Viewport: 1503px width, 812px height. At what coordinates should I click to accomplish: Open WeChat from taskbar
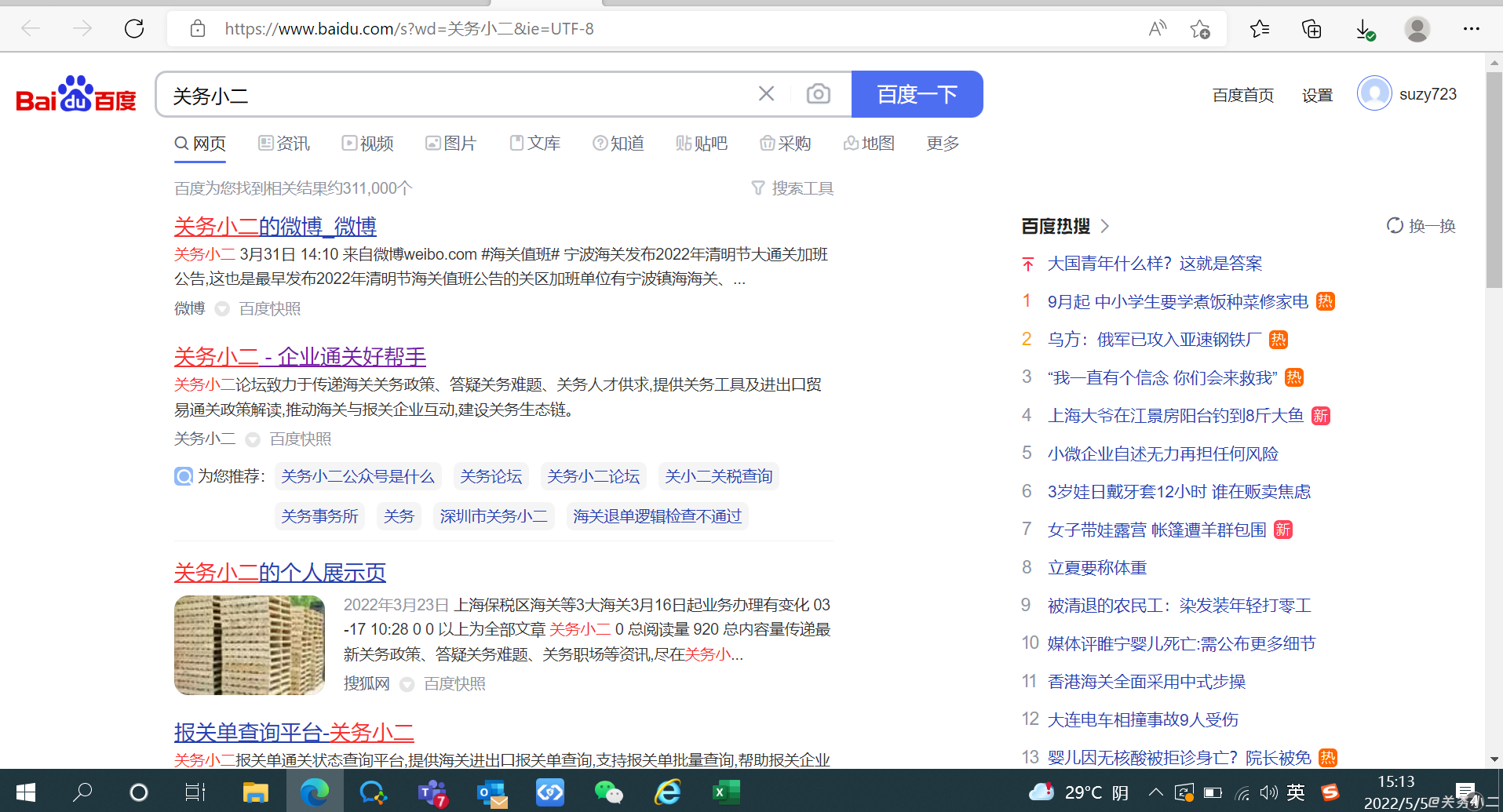click(609, 792)
